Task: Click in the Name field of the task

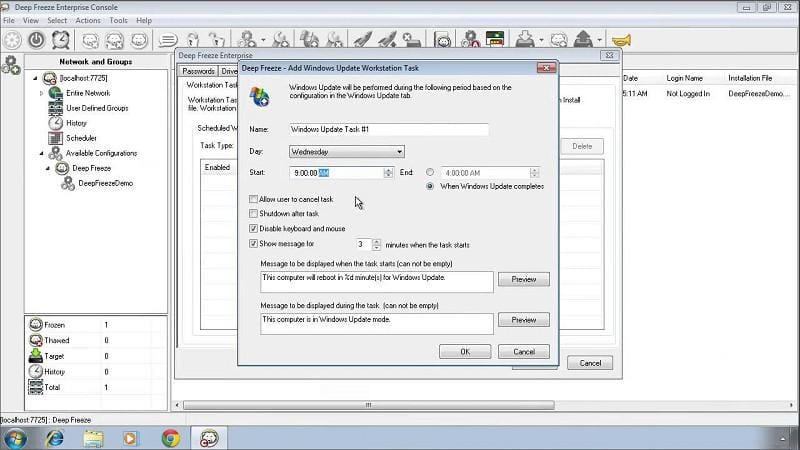Action: pyautogui.click(x=388, y=130)
